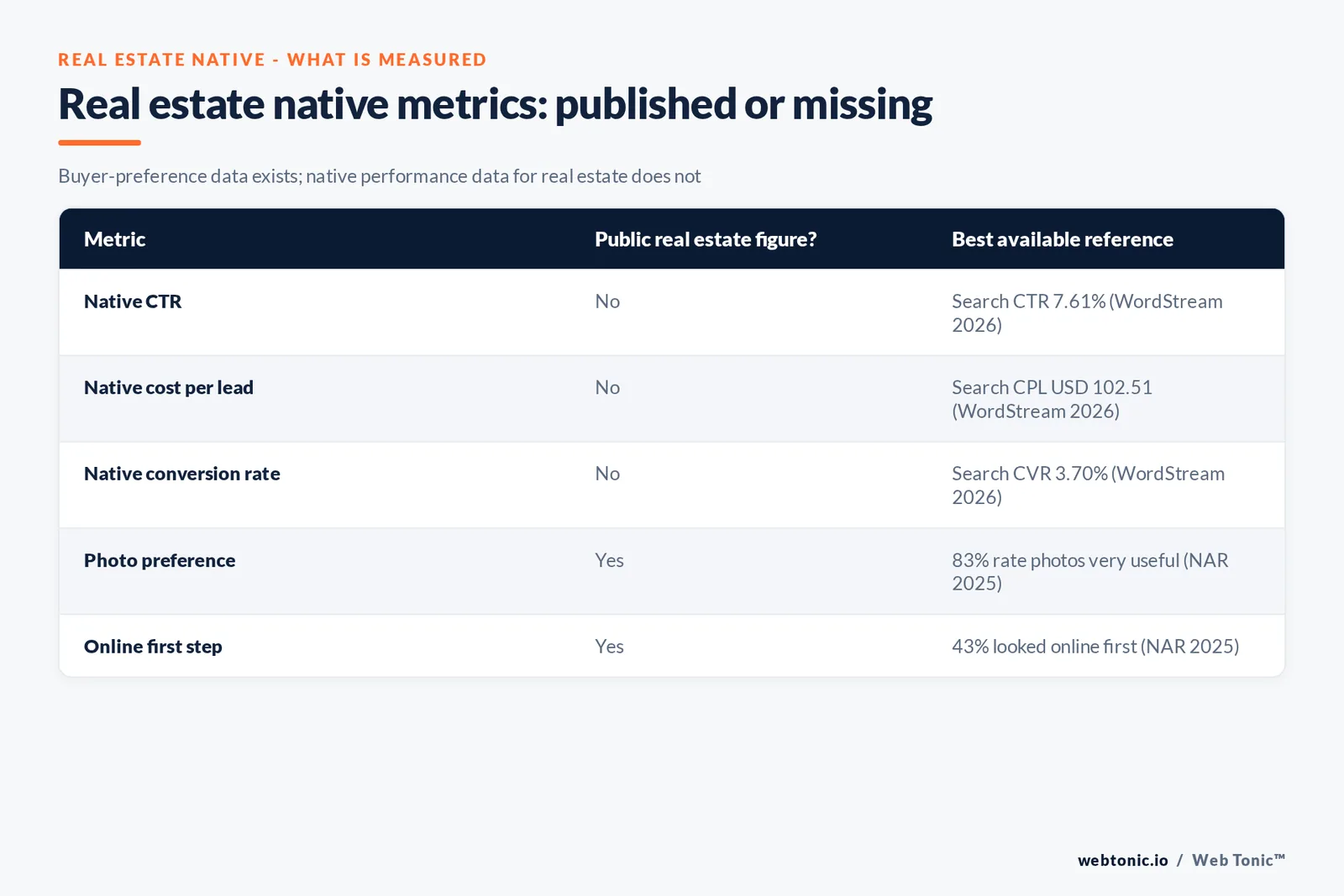Image resolution: width=1344 pixels, height=896 pixels.
Task: Click the main title 'Real estate native metrics'
Action: pos(495,105)
